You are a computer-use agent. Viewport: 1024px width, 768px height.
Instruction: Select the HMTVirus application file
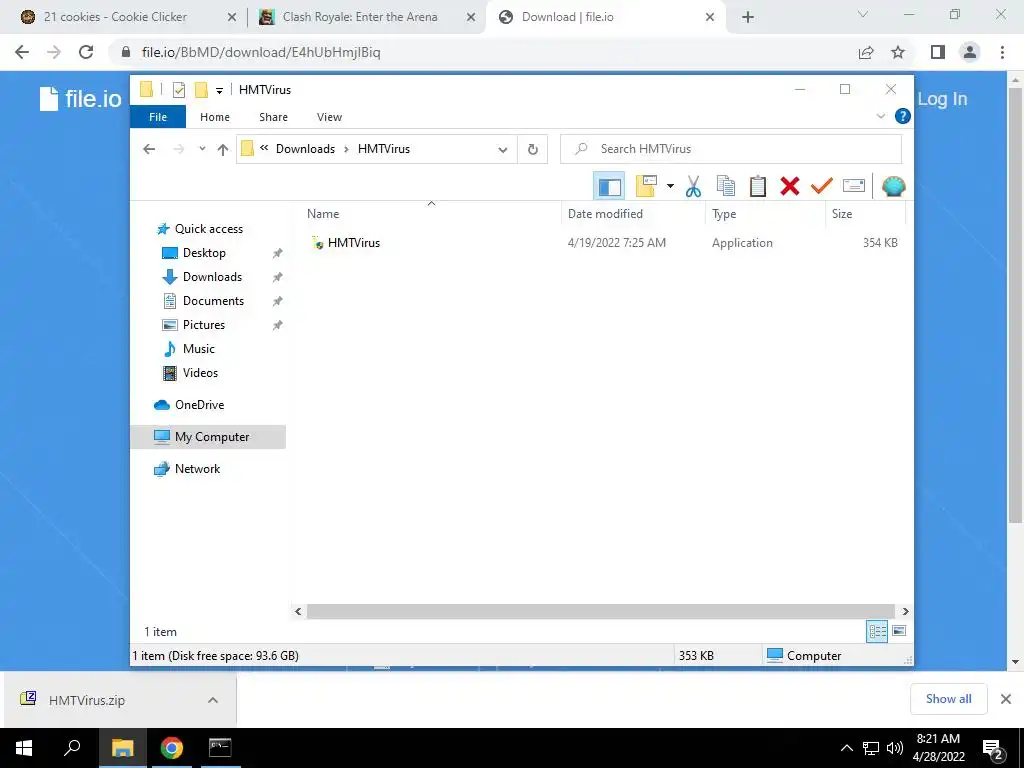(353, 243)
